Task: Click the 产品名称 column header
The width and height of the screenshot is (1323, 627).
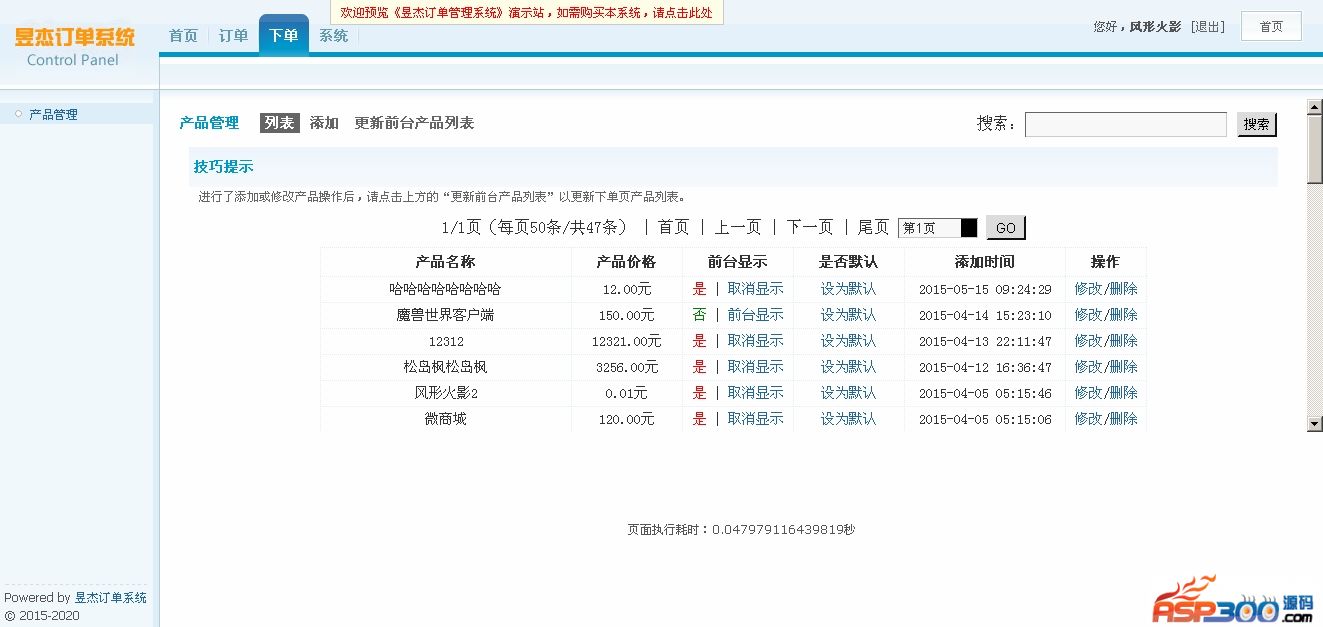Action: [x=445, y=262]
